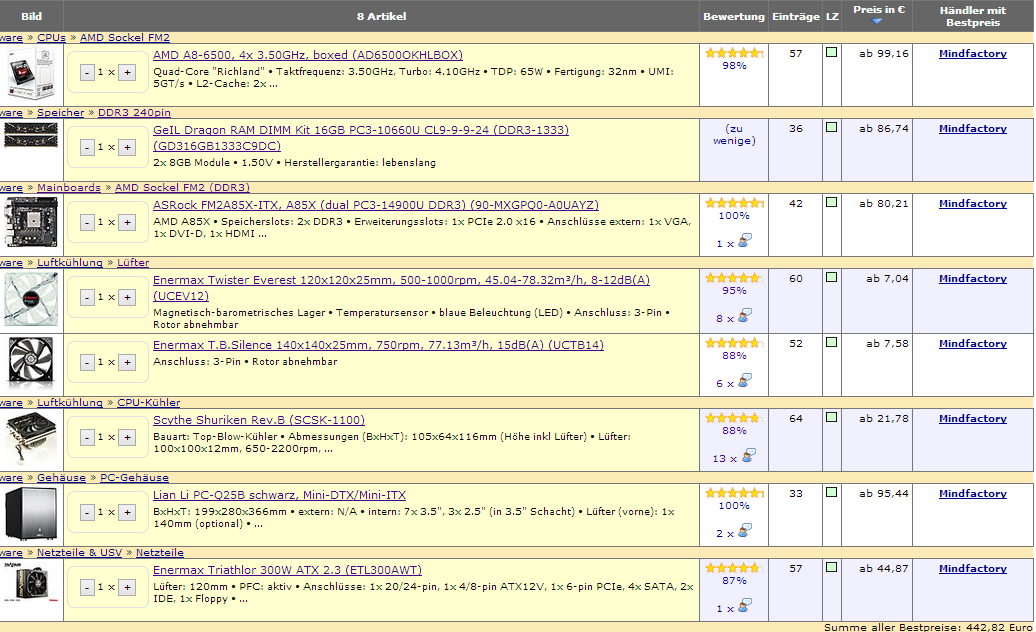
Task: Tick LZ checkbox for Lian Li PC-Q25B
Action: [x=832, y=492]
